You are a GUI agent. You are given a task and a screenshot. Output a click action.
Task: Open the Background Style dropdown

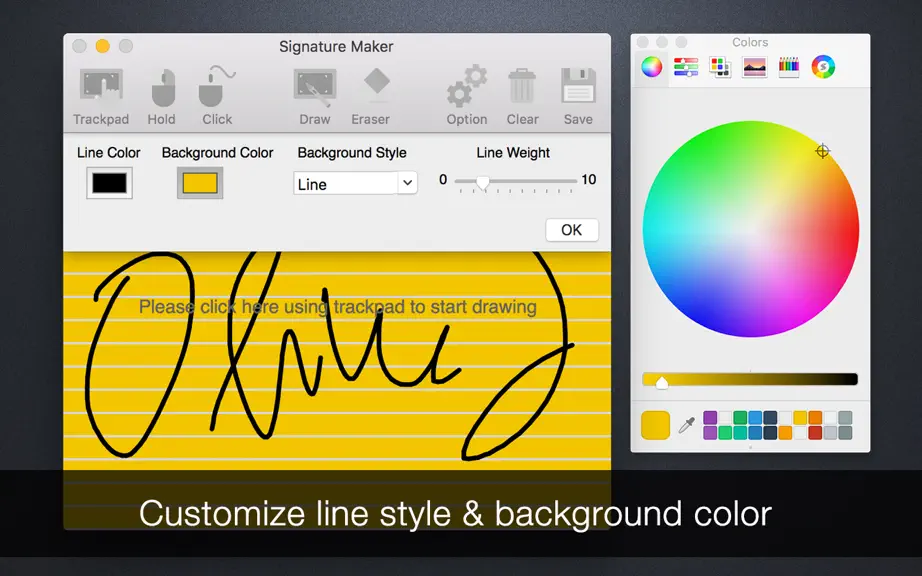click(x=355, y=183)
